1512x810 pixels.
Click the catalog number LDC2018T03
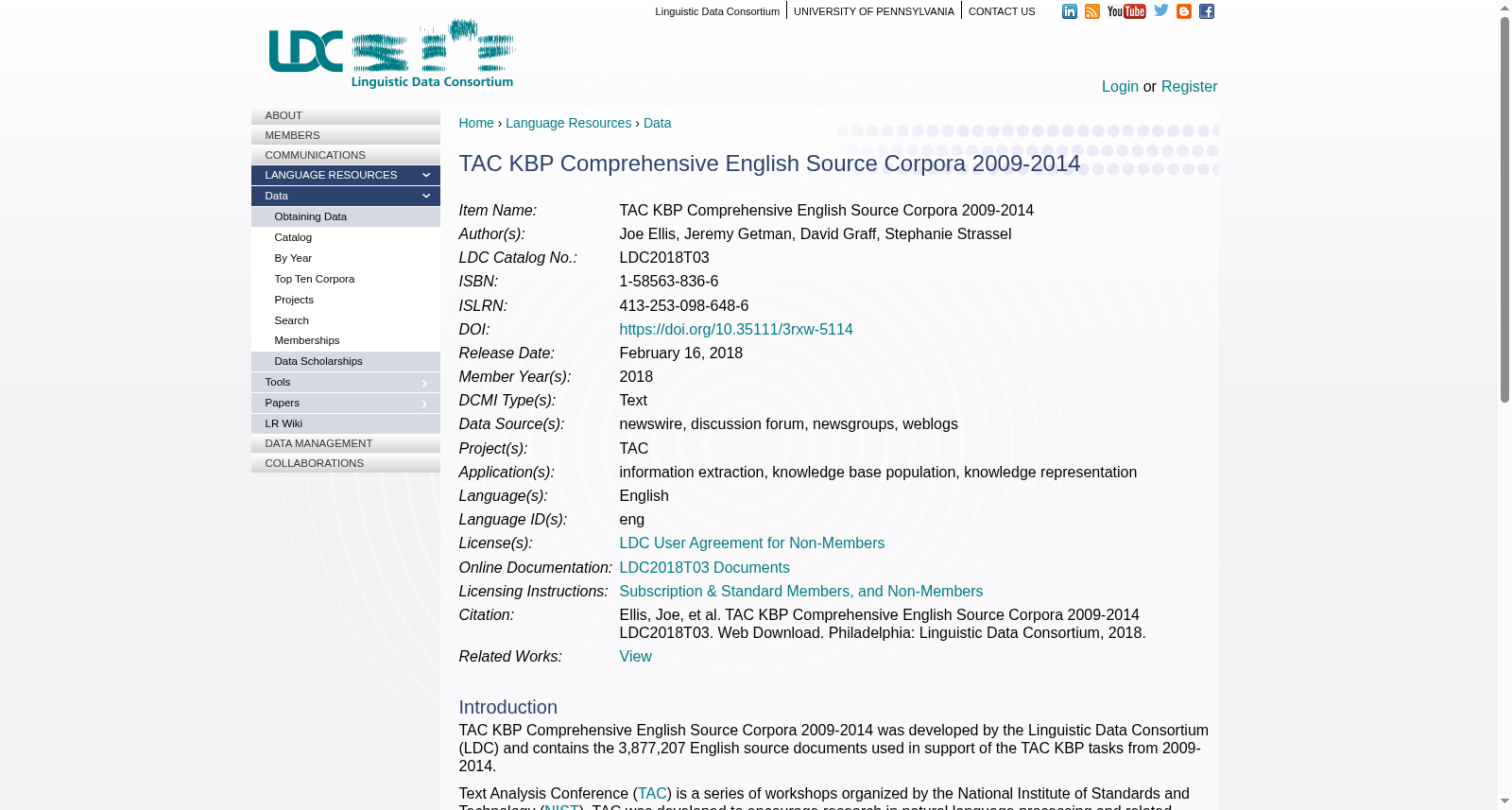coord(664,258)
